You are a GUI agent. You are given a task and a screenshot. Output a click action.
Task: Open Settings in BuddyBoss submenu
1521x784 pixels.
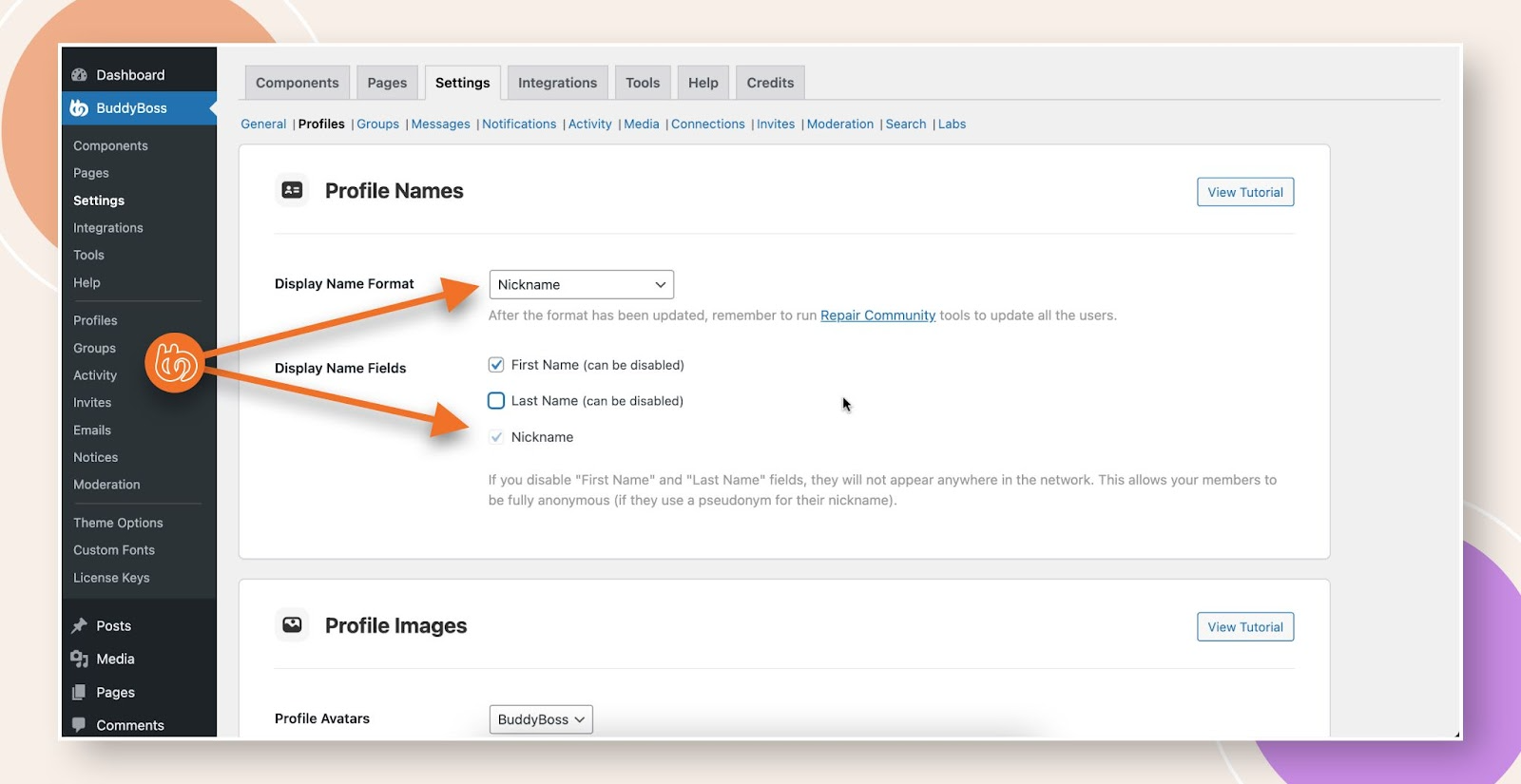(x=99, y=201)
